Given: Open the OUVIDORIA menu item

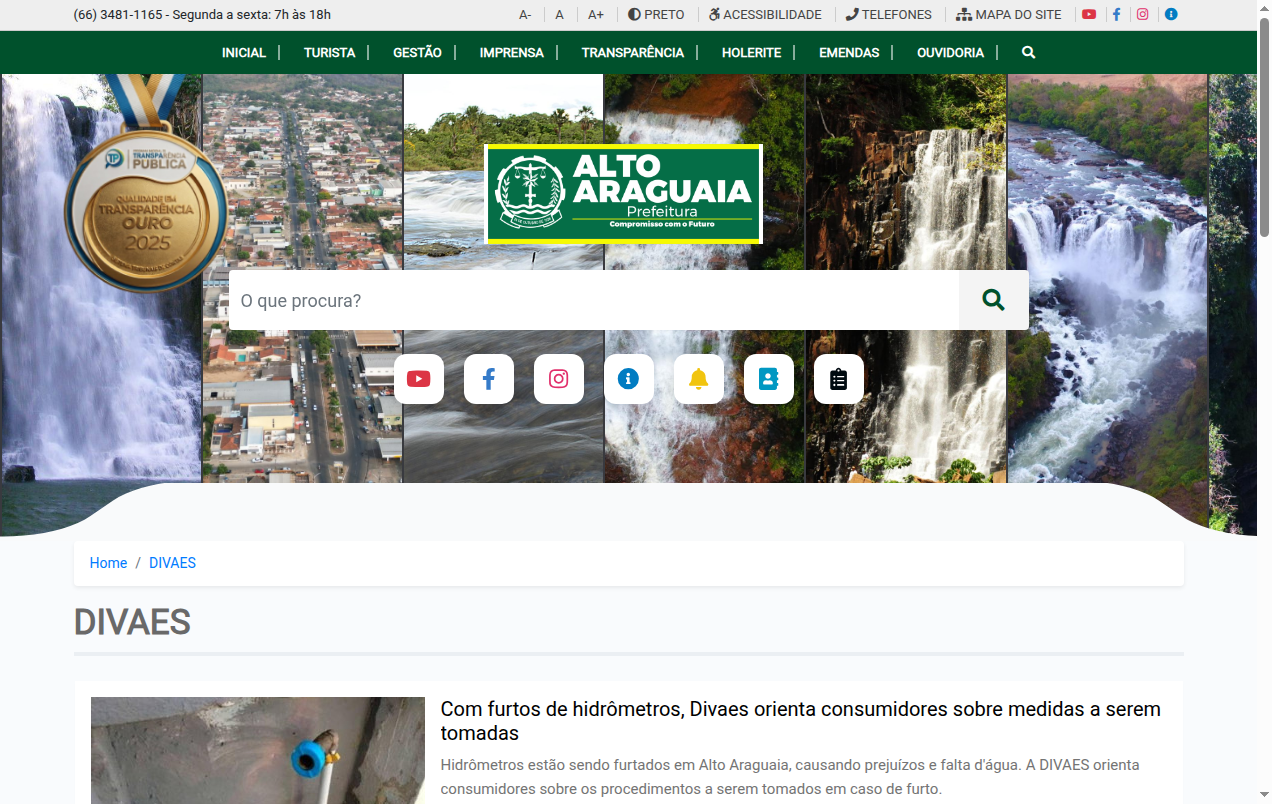Looking at the screenshot, I should coord(951,52).
